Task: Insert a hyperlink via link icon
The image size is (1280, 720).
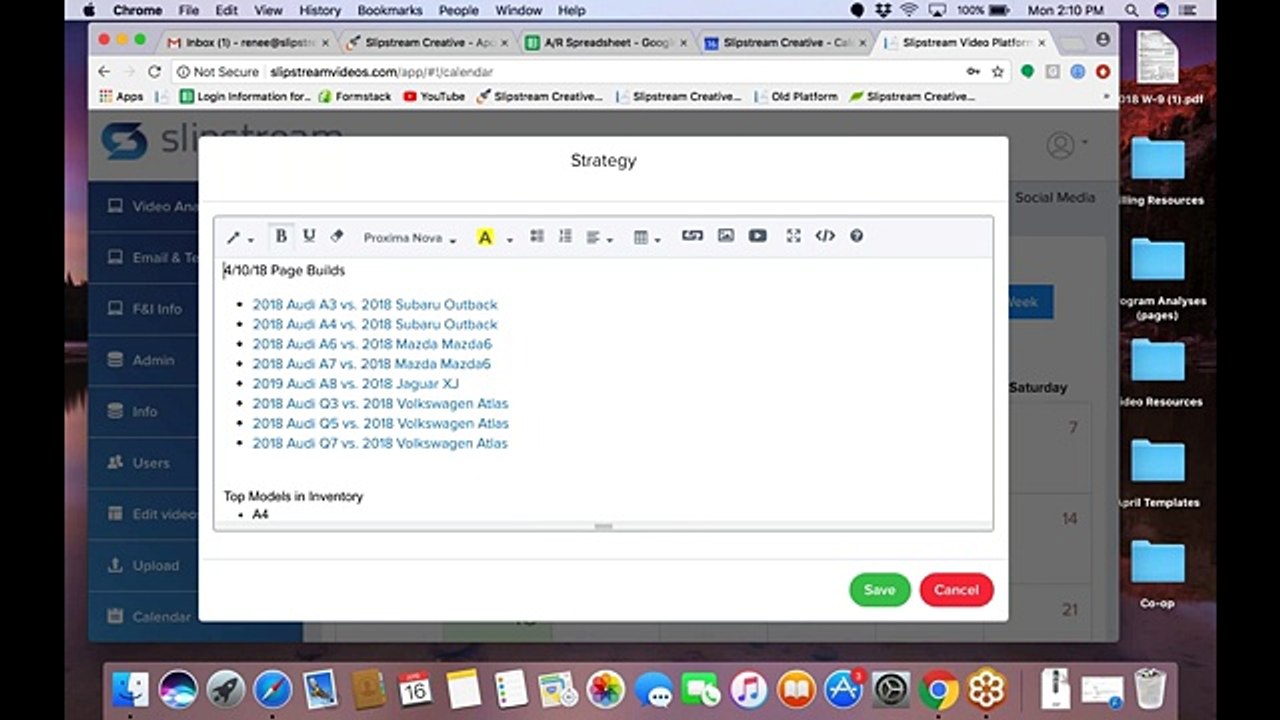Action: point(692,236)
